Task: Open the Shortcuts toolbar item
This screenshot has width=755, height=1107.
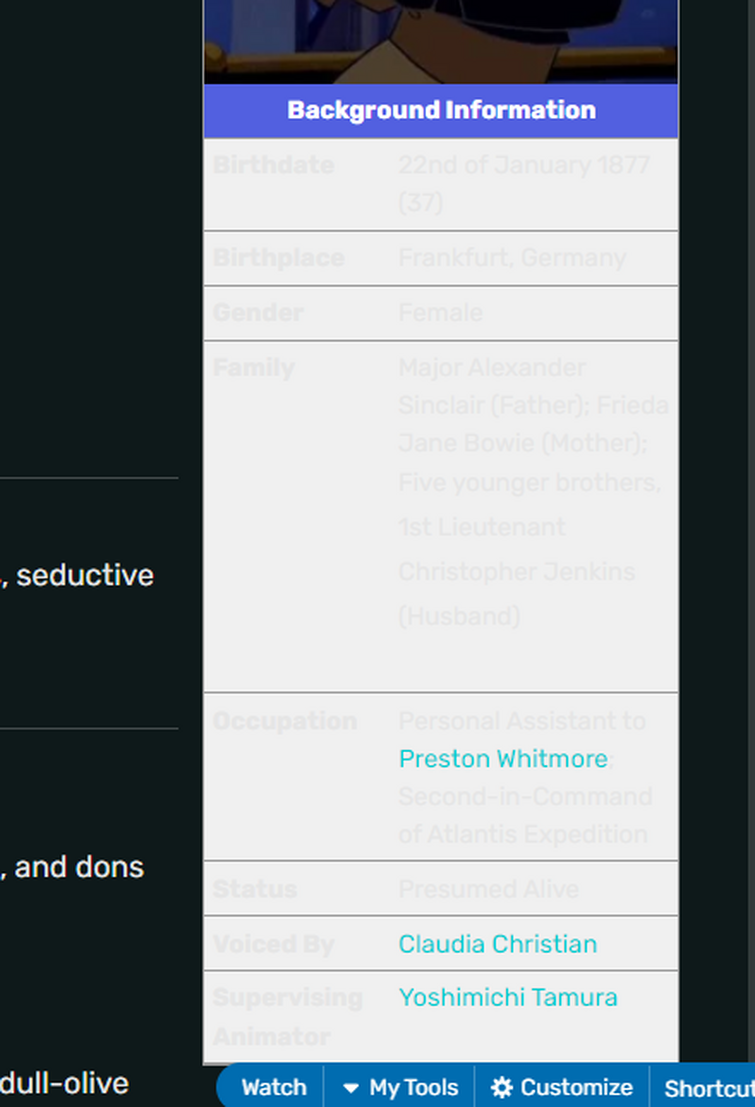Action: coord(709,1088)
